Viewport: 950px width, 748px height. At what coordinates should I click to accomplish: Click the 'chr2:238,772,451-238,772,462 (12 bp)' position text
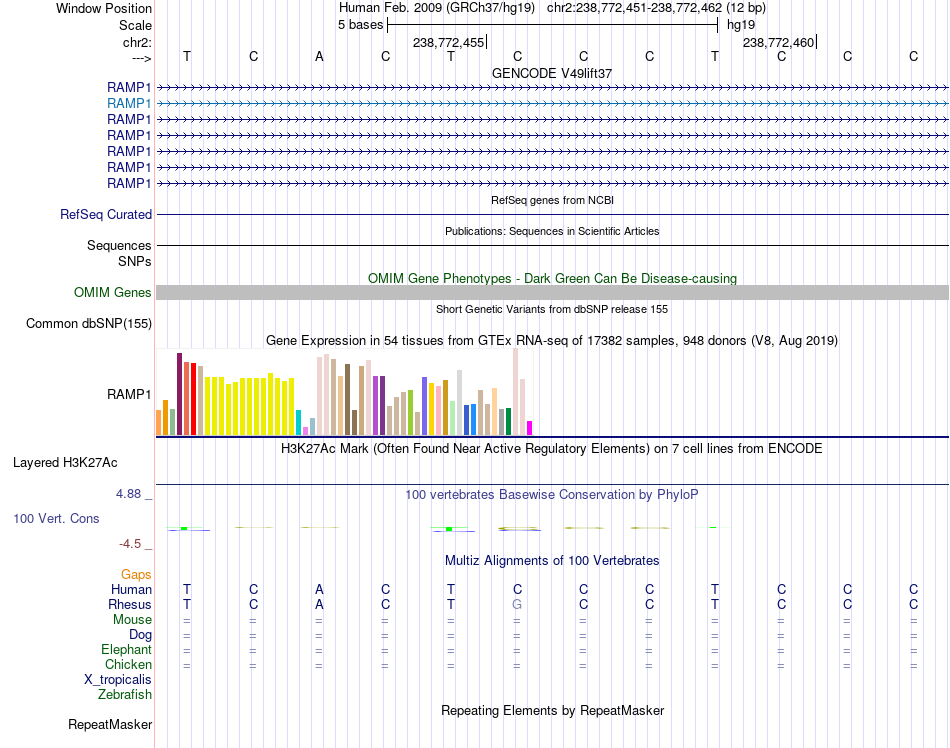click(656, 8)
